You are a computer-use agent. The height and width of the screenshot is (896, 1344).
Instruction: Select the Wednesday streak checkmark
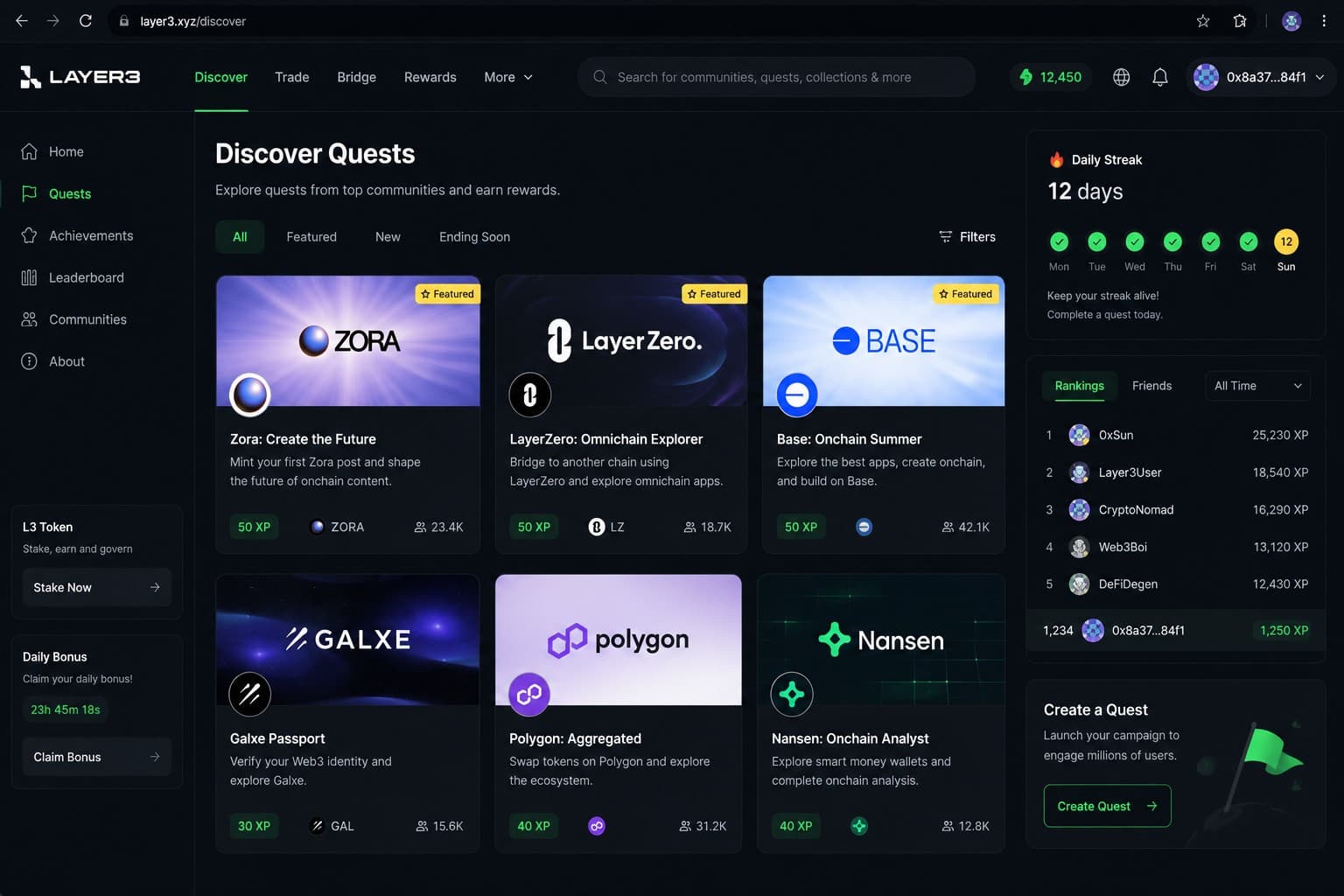1135,241
